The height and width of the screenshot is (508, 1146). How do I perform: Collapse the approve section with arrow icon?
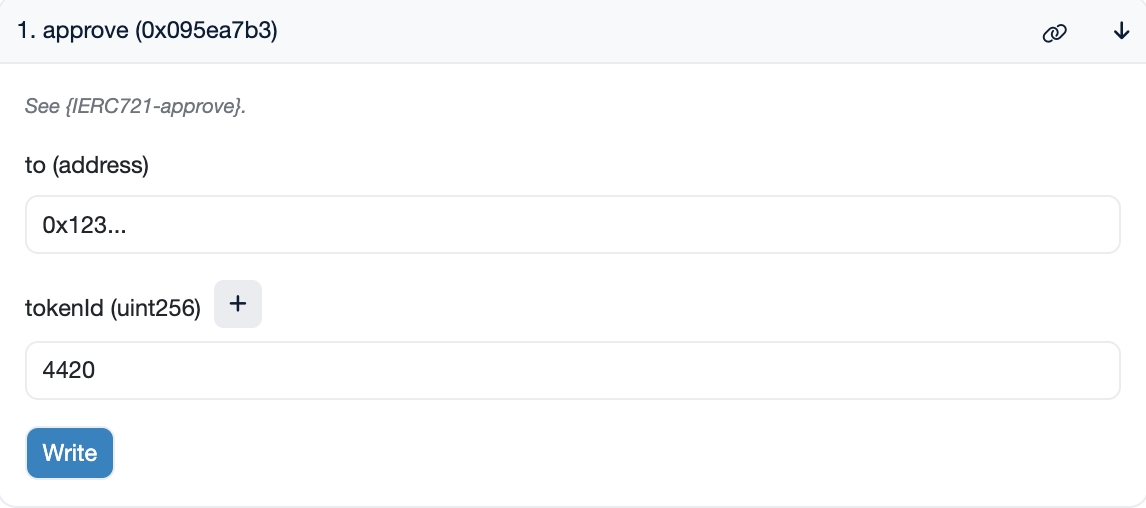1121,32
